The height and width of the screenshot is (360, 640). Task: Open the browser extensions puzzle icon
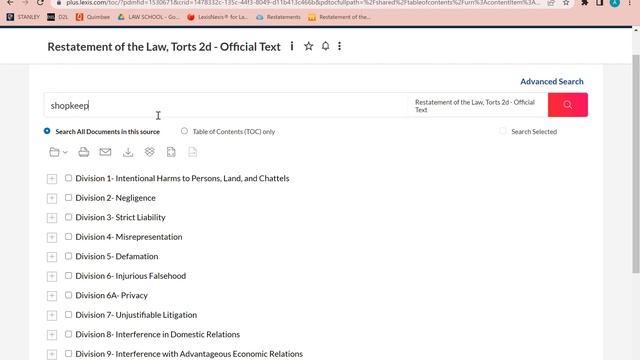[x=584, y=3]
